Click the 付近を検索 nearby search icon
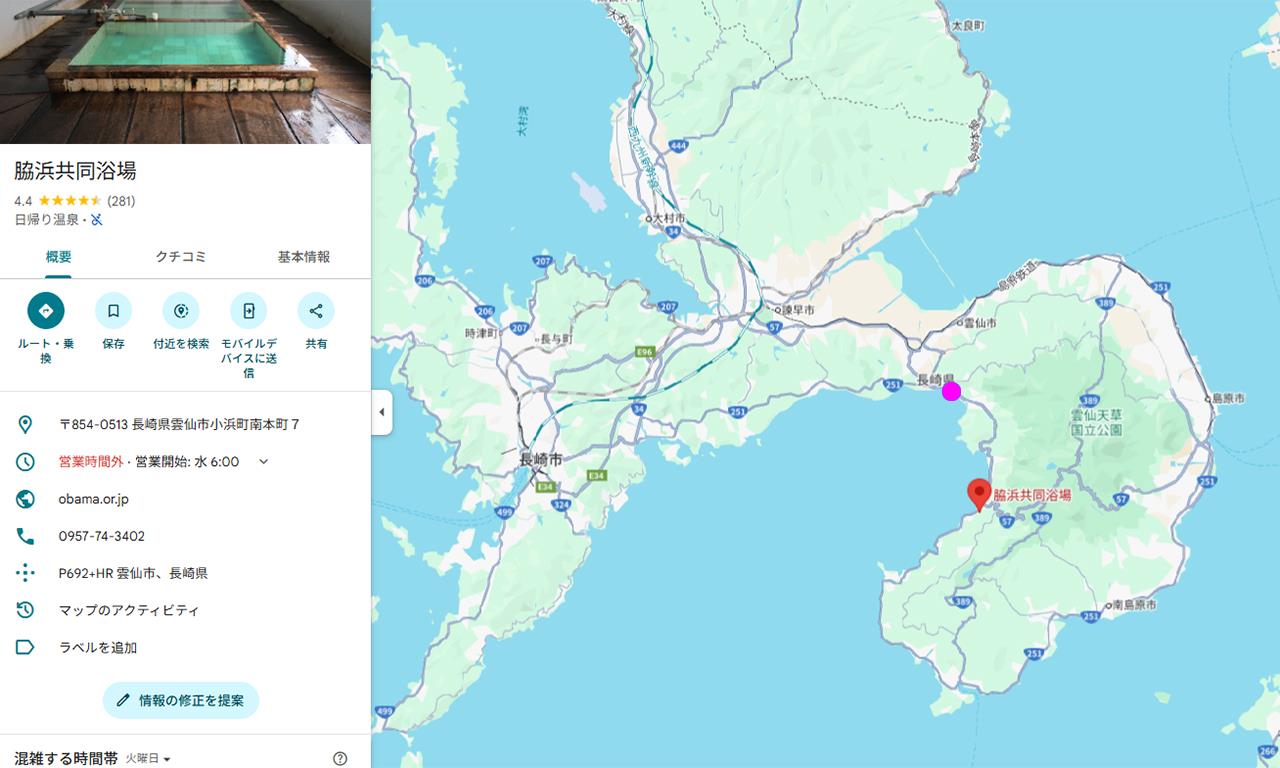This screenshot has width=1280, height=768. (181, 311)
